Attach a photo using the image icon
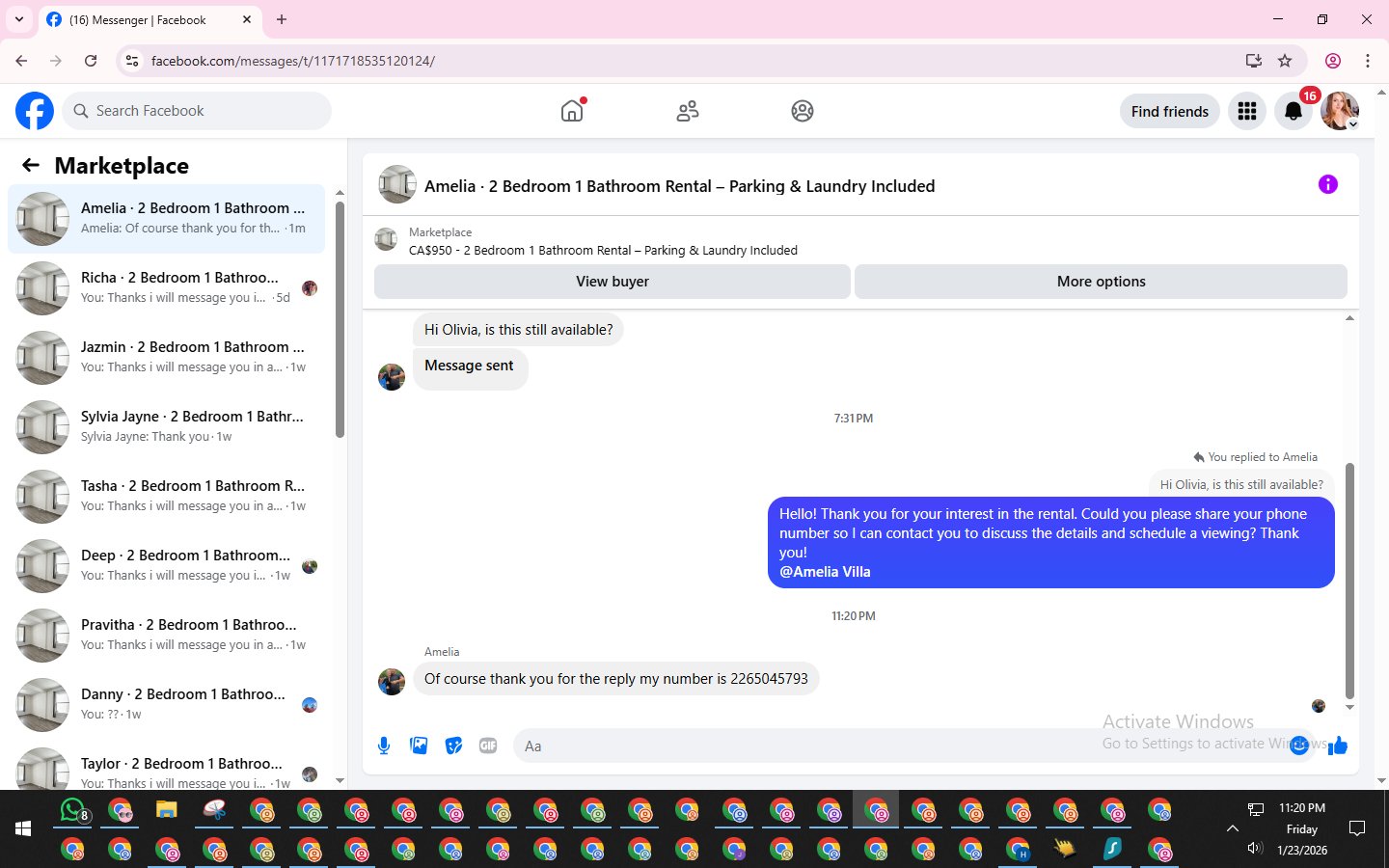Viewport: 1389px width, 868px height. 419,746
